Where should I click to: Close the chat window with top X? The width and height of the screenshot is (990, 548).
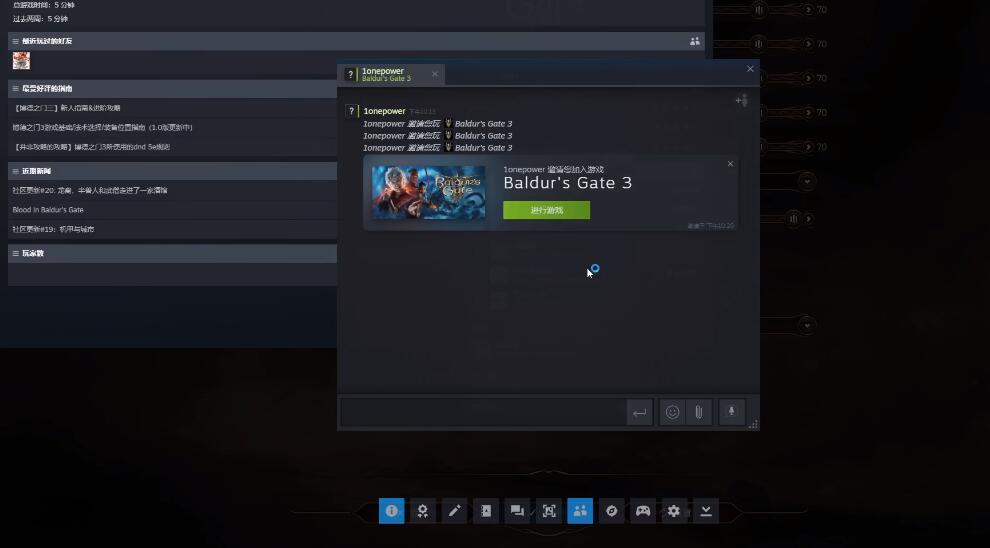coord(750,69)
